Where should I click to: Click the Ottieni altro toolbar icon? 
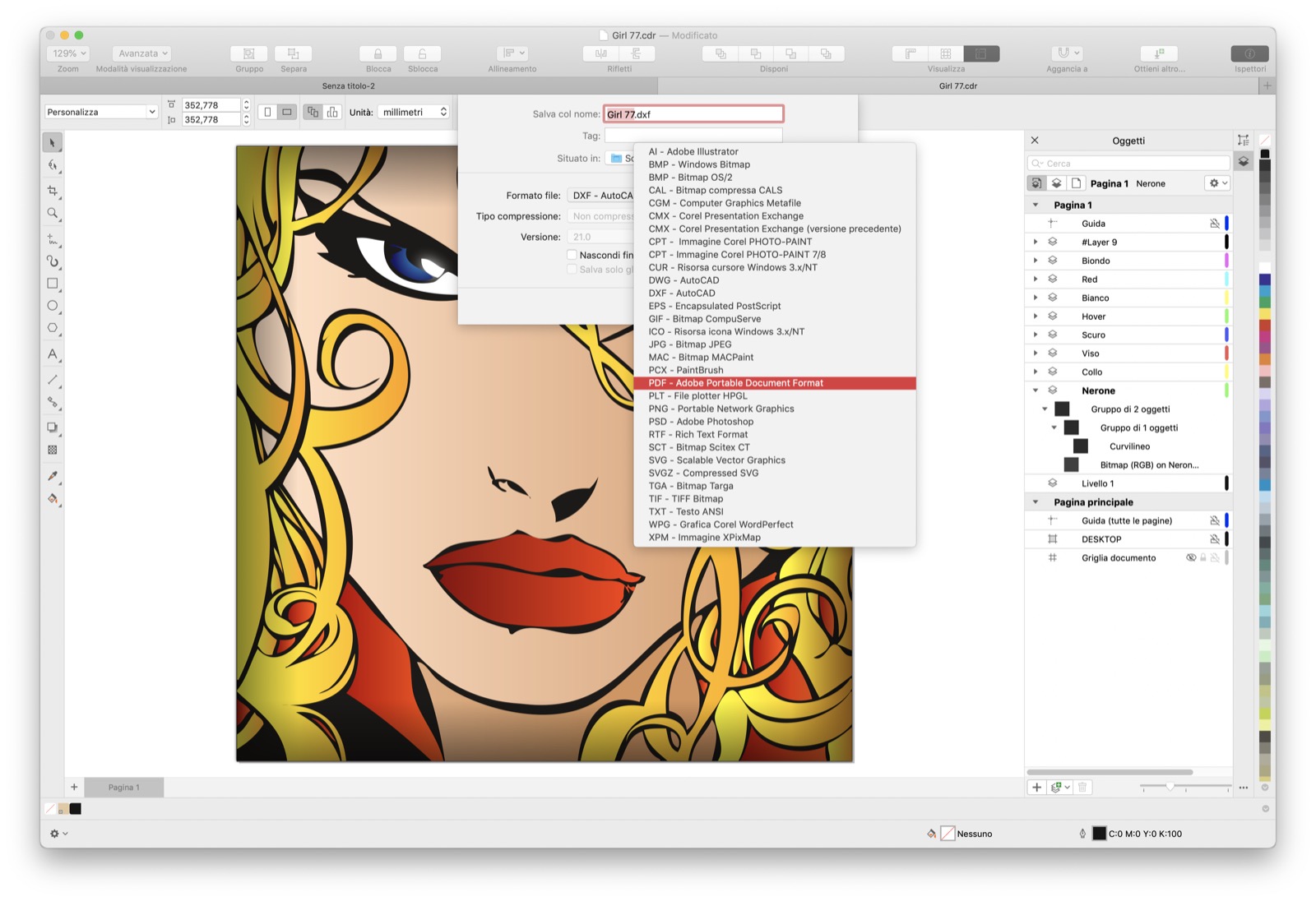[1159, 53]
